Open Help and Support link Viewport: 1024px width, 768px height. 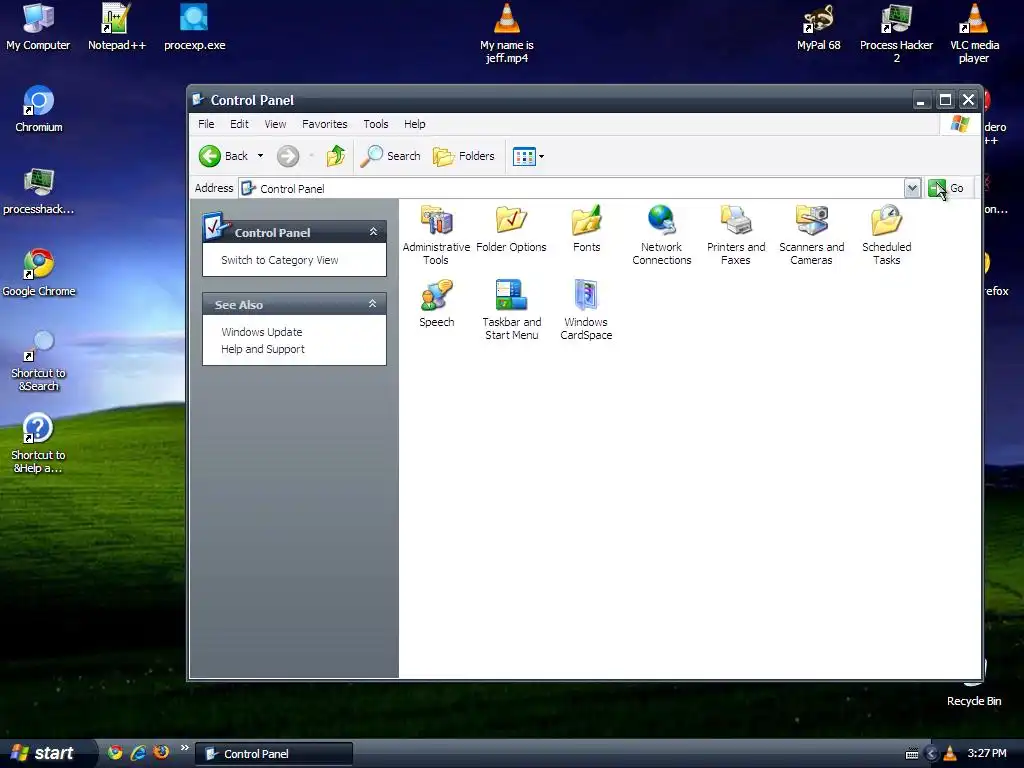[x=263, y=349]
